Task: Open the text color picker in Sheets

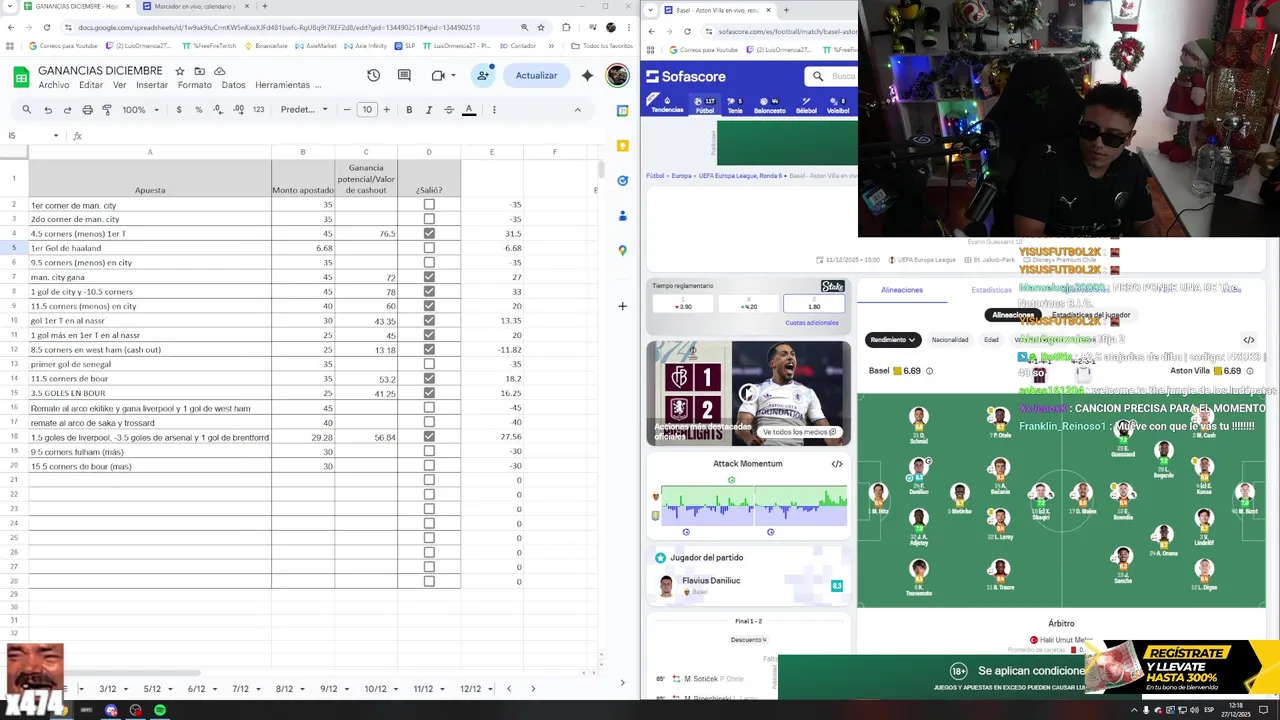Action: pos(468,110)
